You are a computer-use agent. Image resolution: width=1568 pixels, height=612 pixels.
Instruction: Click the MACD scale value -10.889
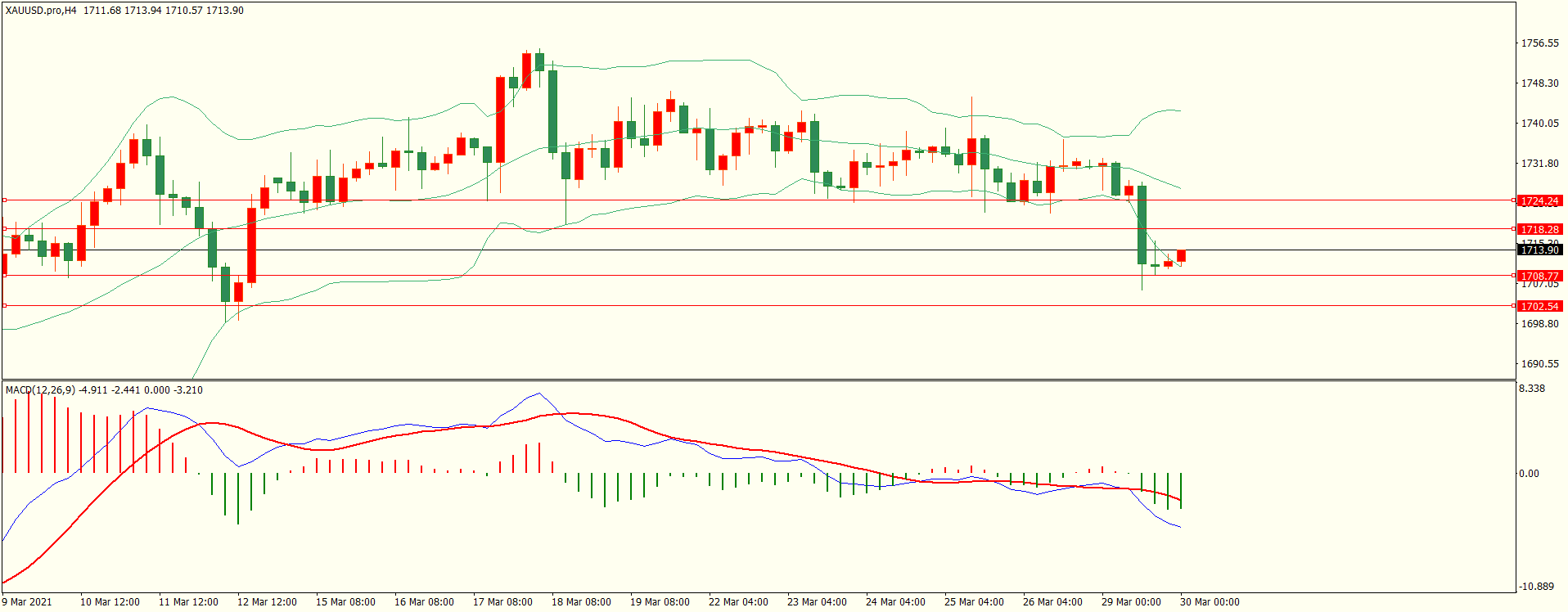click(1536, 587)
